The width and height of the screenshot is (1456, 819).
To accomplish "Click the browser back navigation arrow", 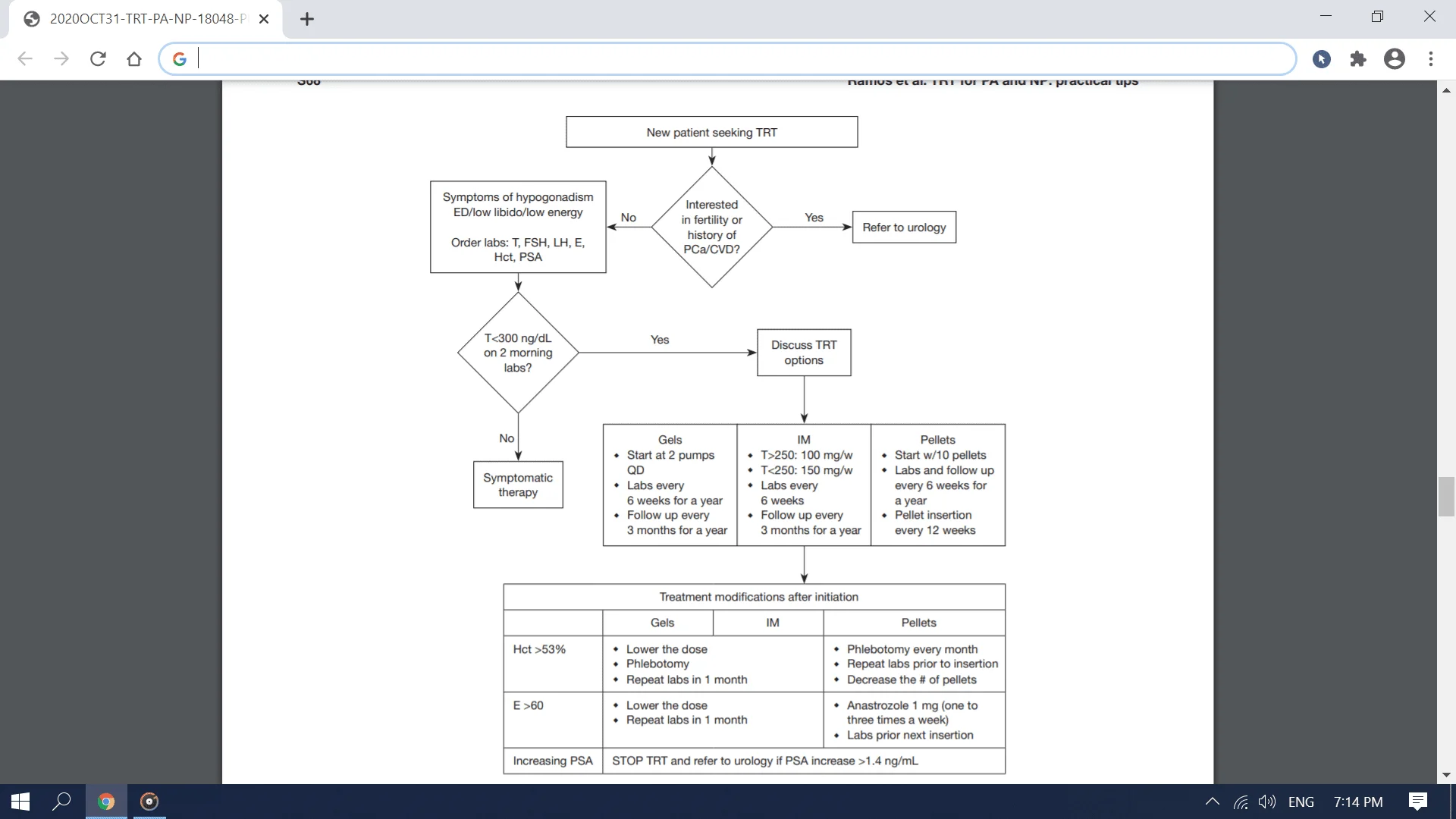I will point(25,58).
